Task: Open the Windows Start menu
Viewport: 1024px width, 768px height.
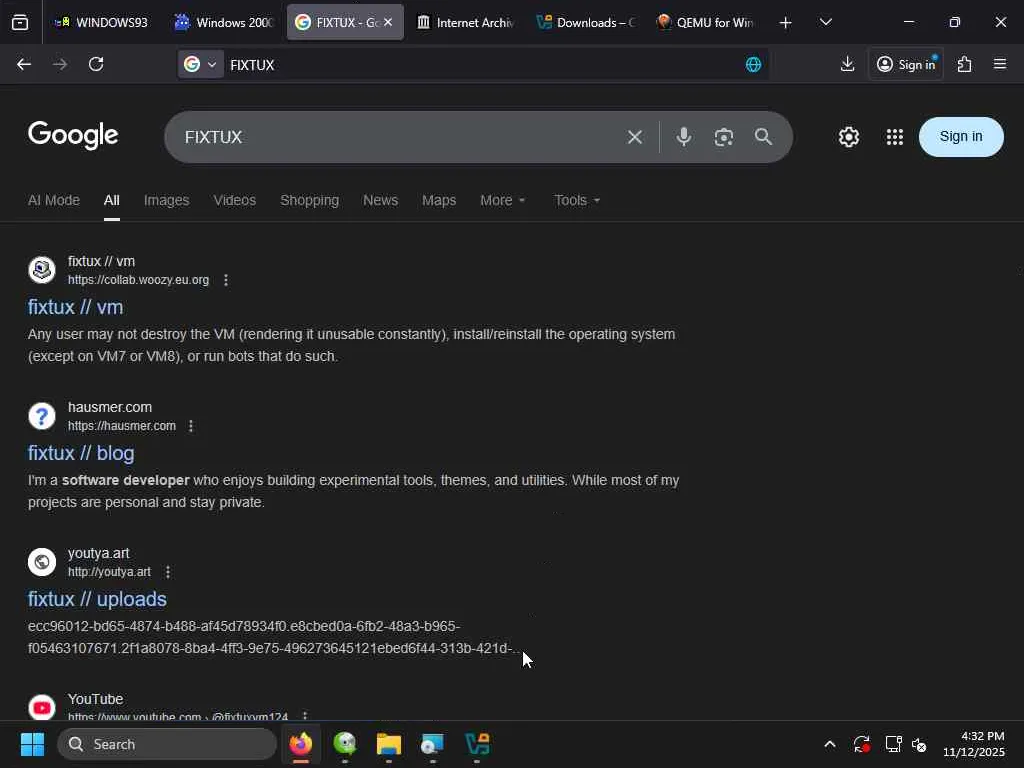Action: pyautogui.click(x=32, y=744)
